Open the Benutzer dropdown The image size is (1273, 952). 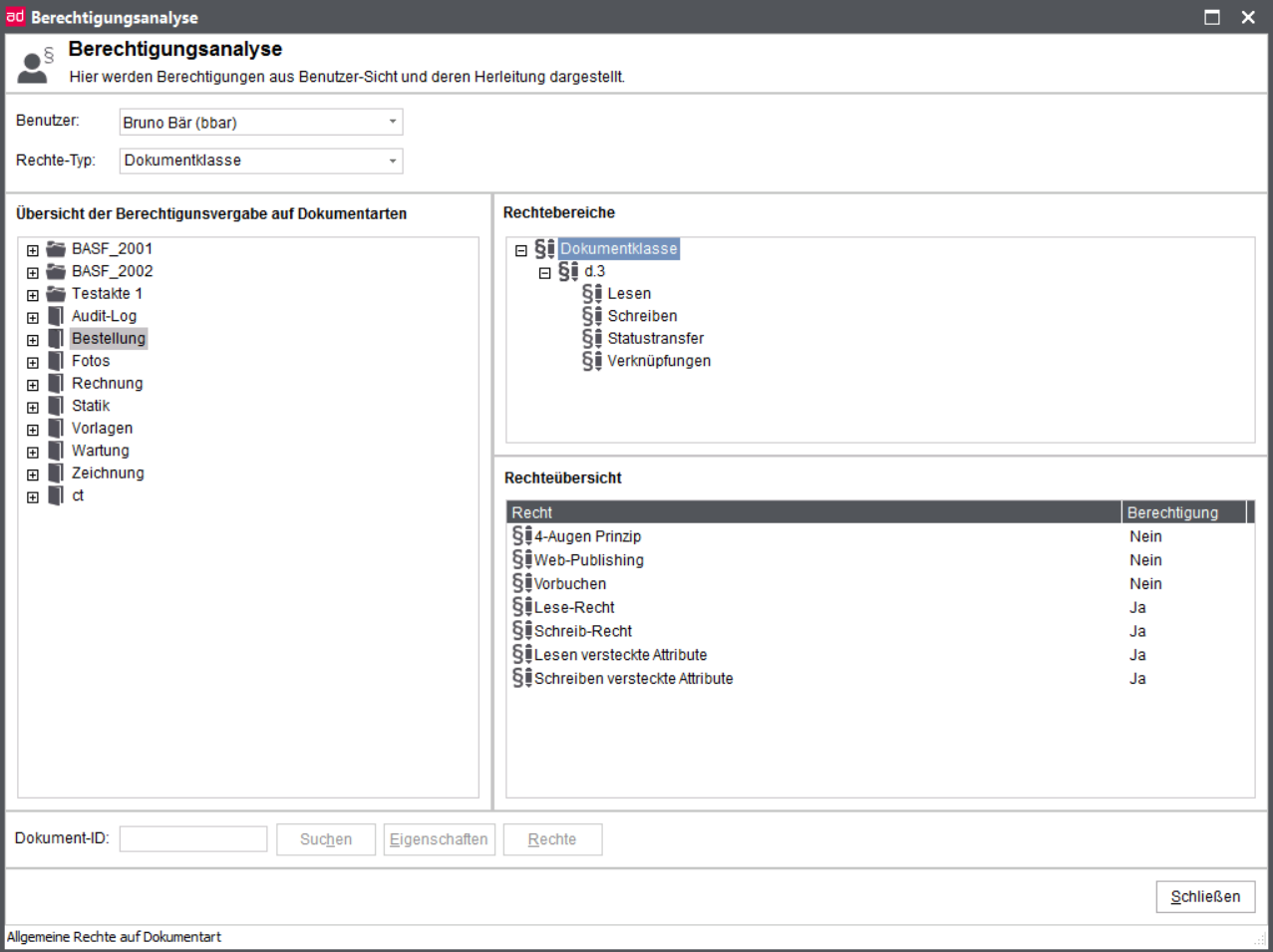pyautogui.click(x=392, y=123)
